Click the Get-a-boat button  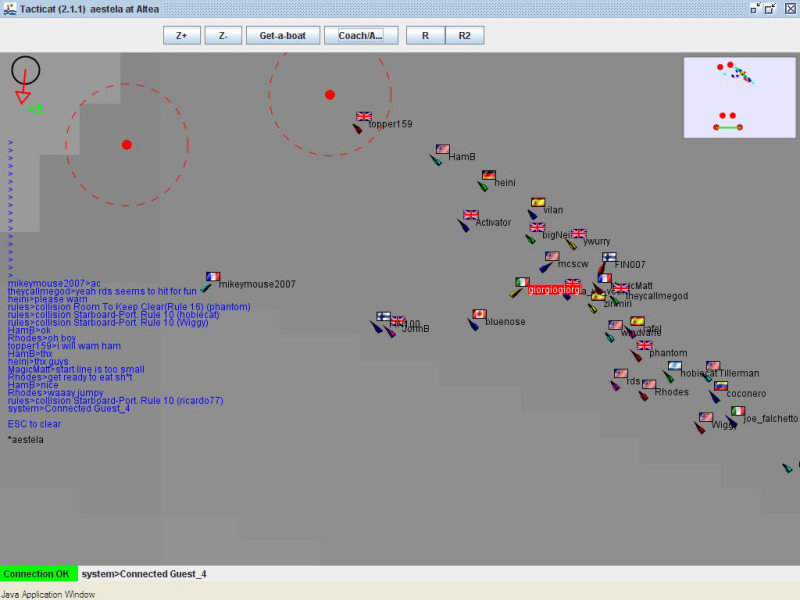coord(283,35)
